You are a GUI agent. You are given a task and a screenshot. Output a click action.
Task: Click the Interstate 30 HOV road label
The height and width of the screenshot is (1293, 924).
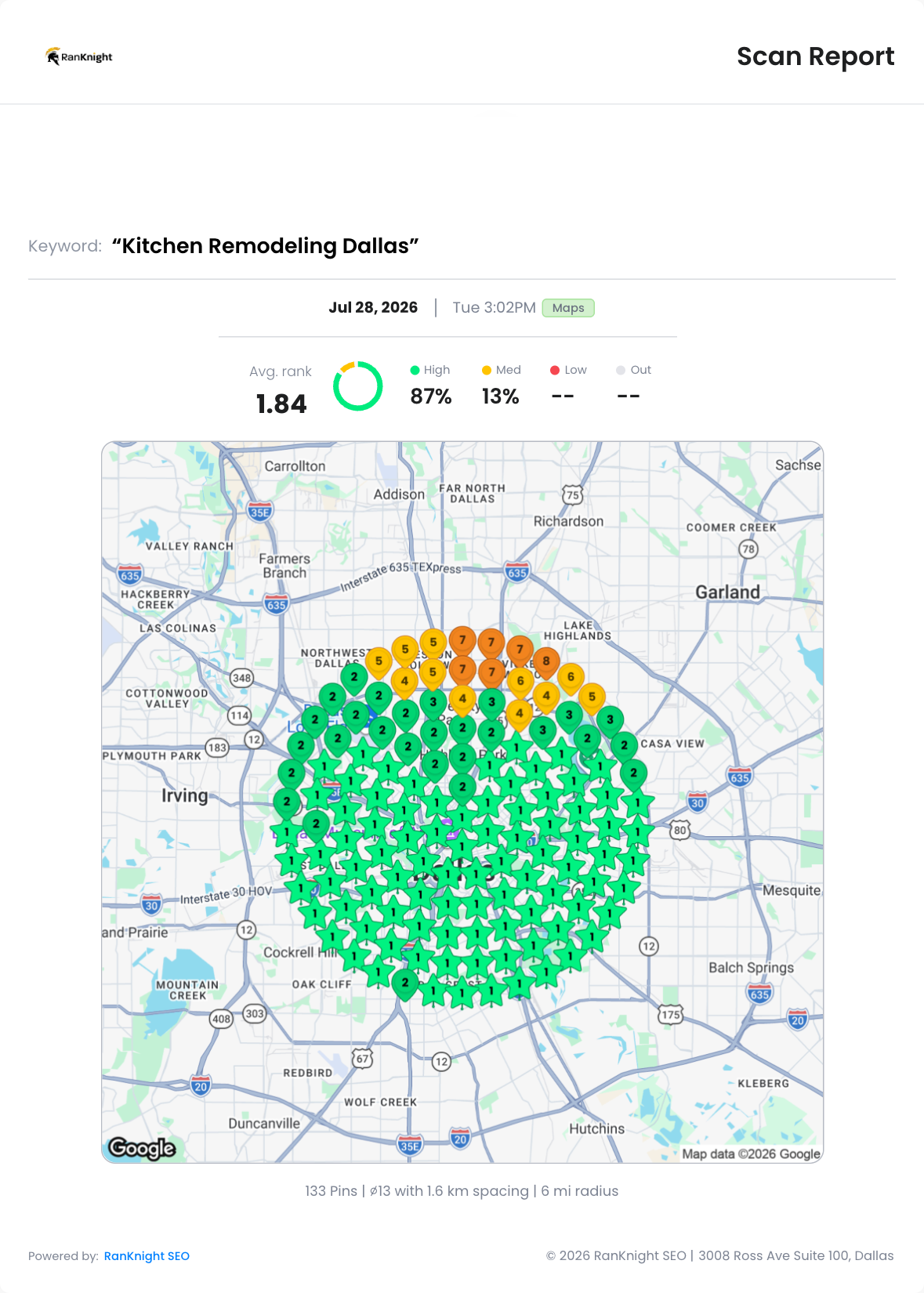[226, 895]
